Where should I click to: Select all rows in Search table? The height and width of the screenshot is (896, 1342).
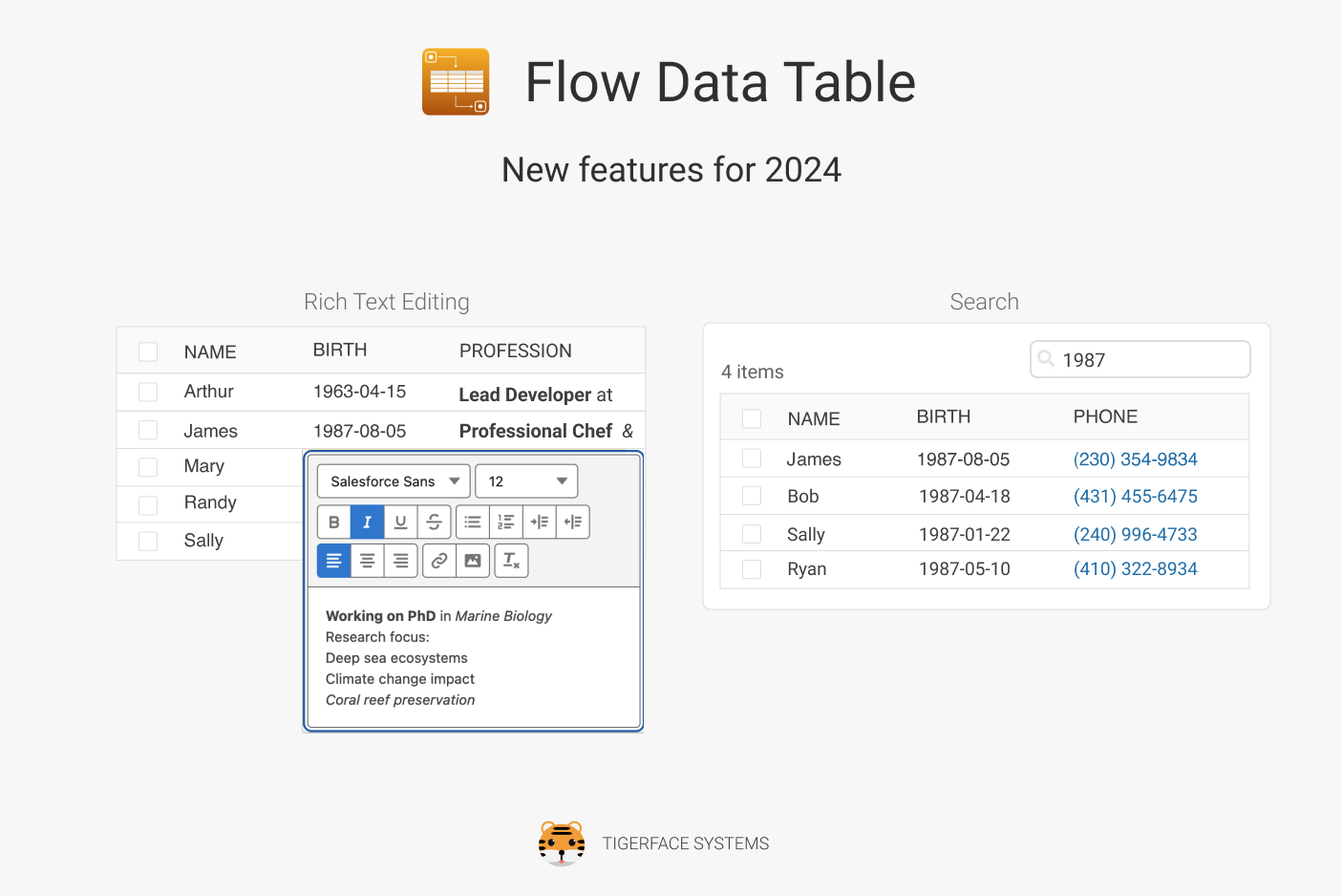coord(752,418)
